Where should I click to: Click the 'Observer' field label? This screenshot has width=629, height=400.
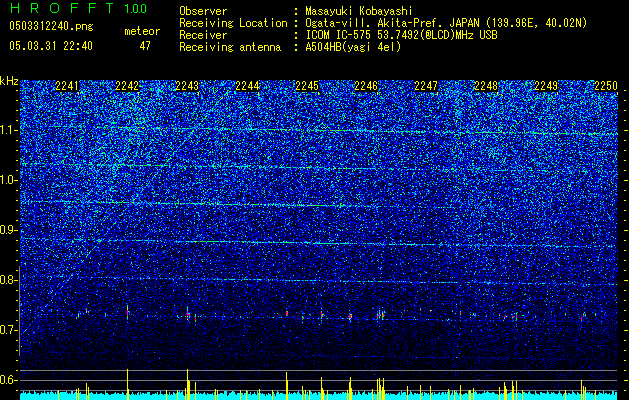click(x=203, y=11)
